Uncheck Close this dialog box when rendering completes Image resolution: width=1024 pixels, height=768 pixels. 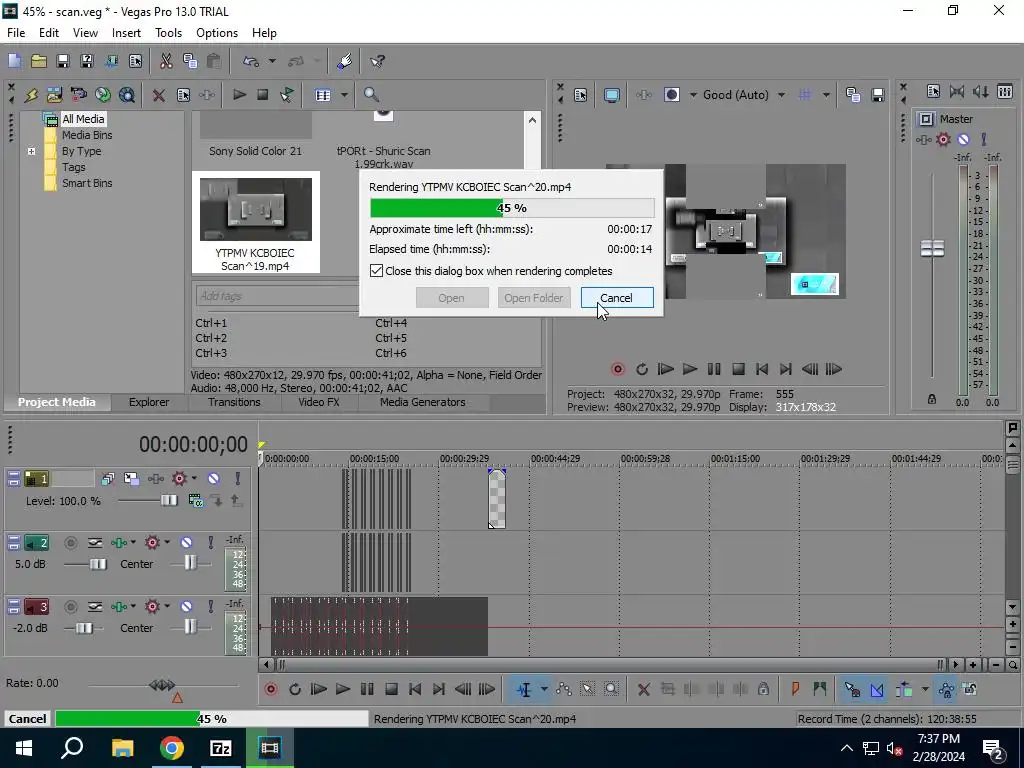(x=377, y=271)
